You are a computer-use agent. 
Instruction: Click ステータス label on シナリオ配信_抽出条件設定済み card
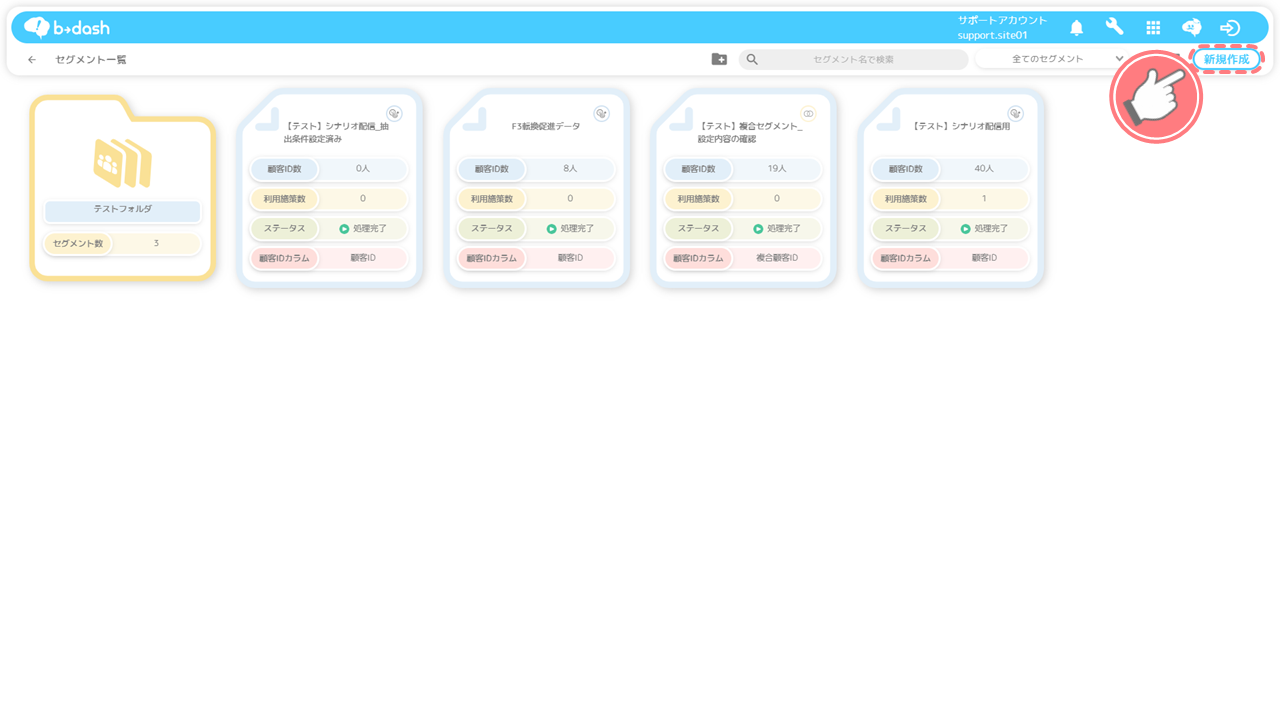coord(285,229)
